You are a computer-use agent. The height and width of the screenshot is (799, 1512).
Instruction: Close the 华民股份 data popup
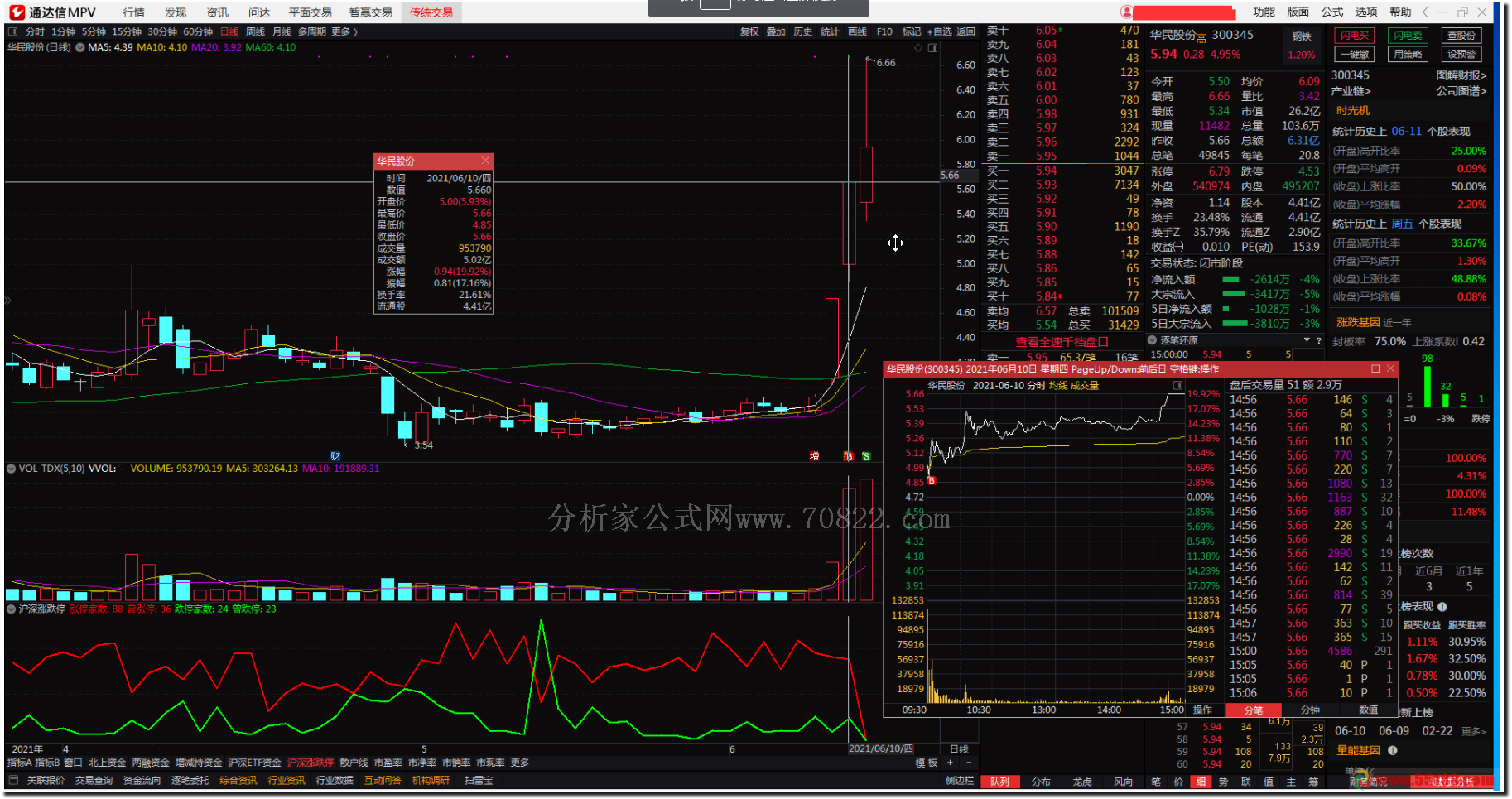tap(485, 161)
